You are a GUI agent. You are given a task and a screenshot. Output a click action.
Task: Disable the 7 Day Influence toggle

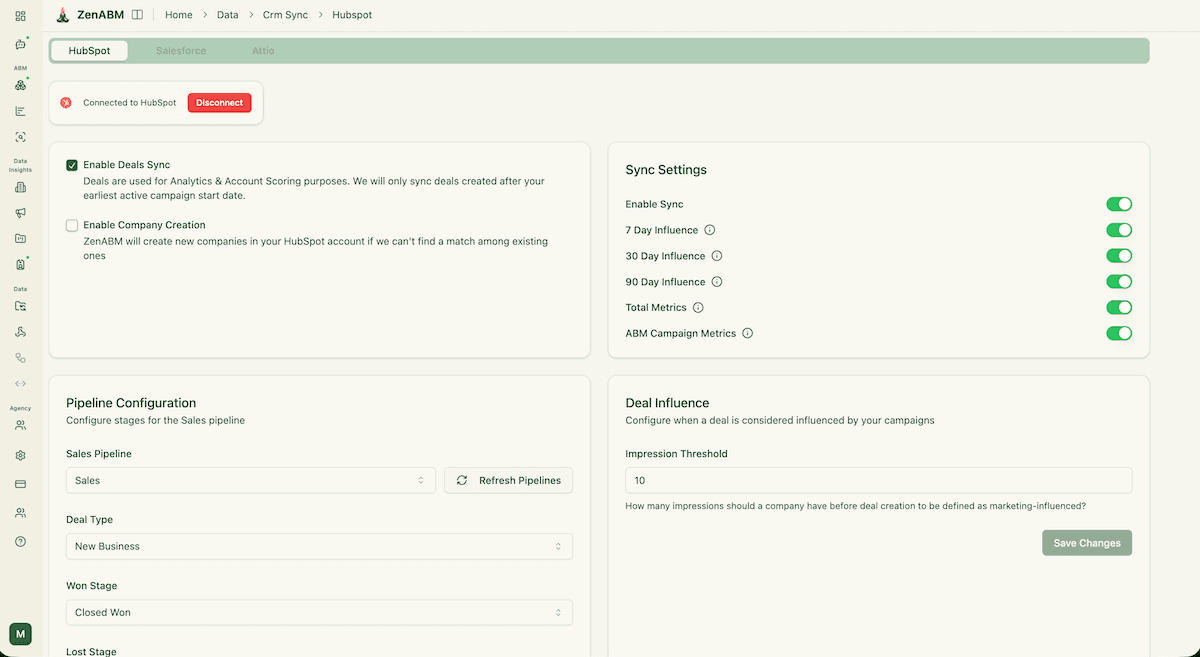pyautogui.click(x=1119, y=229)
